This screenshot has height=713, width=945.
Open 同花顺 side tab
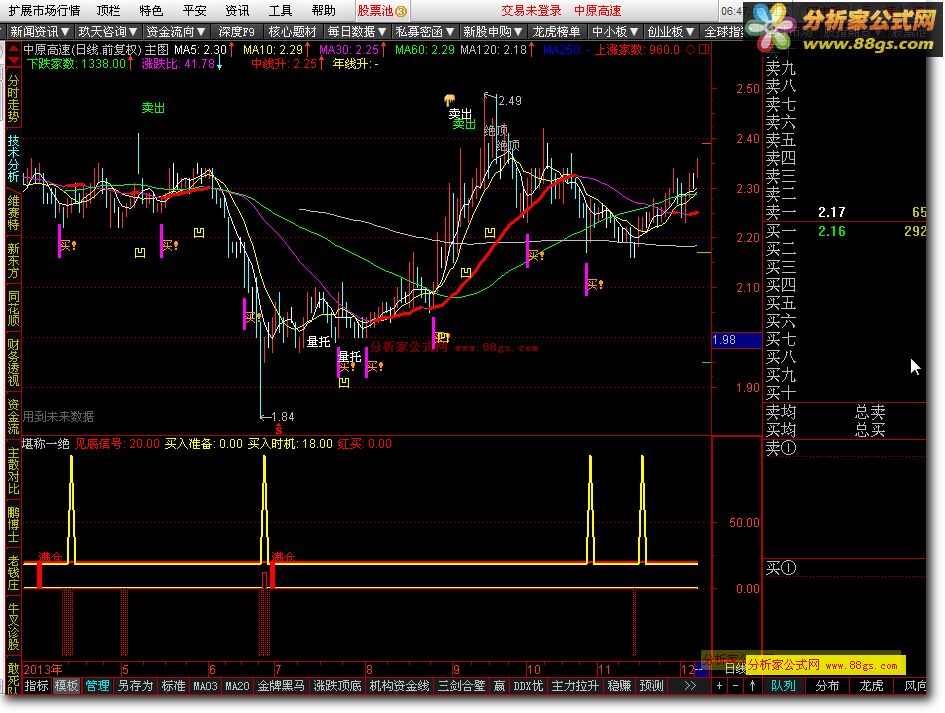(x=13, y=308)
